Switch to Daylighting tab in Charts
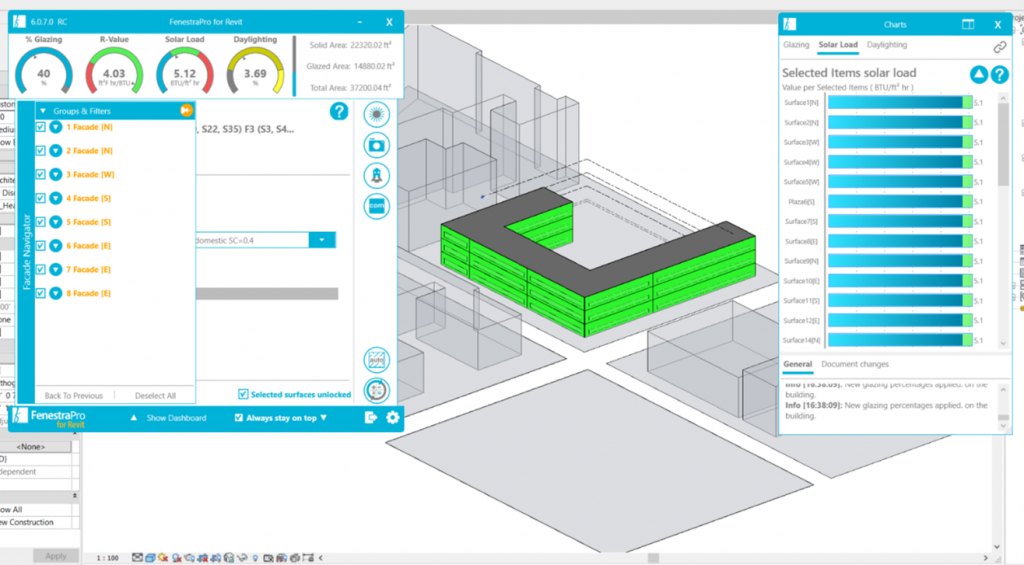The width and height of the screenshot is (1024, 565). click(887, 45)
